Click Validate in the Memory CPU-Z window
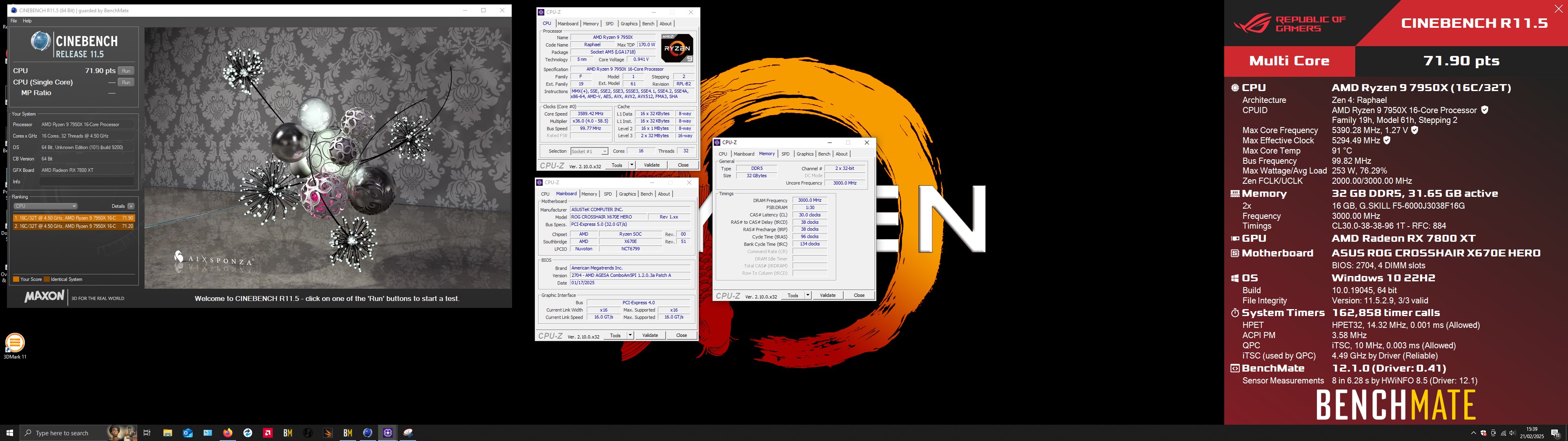 pyautogui.click(x=828, y=295)
